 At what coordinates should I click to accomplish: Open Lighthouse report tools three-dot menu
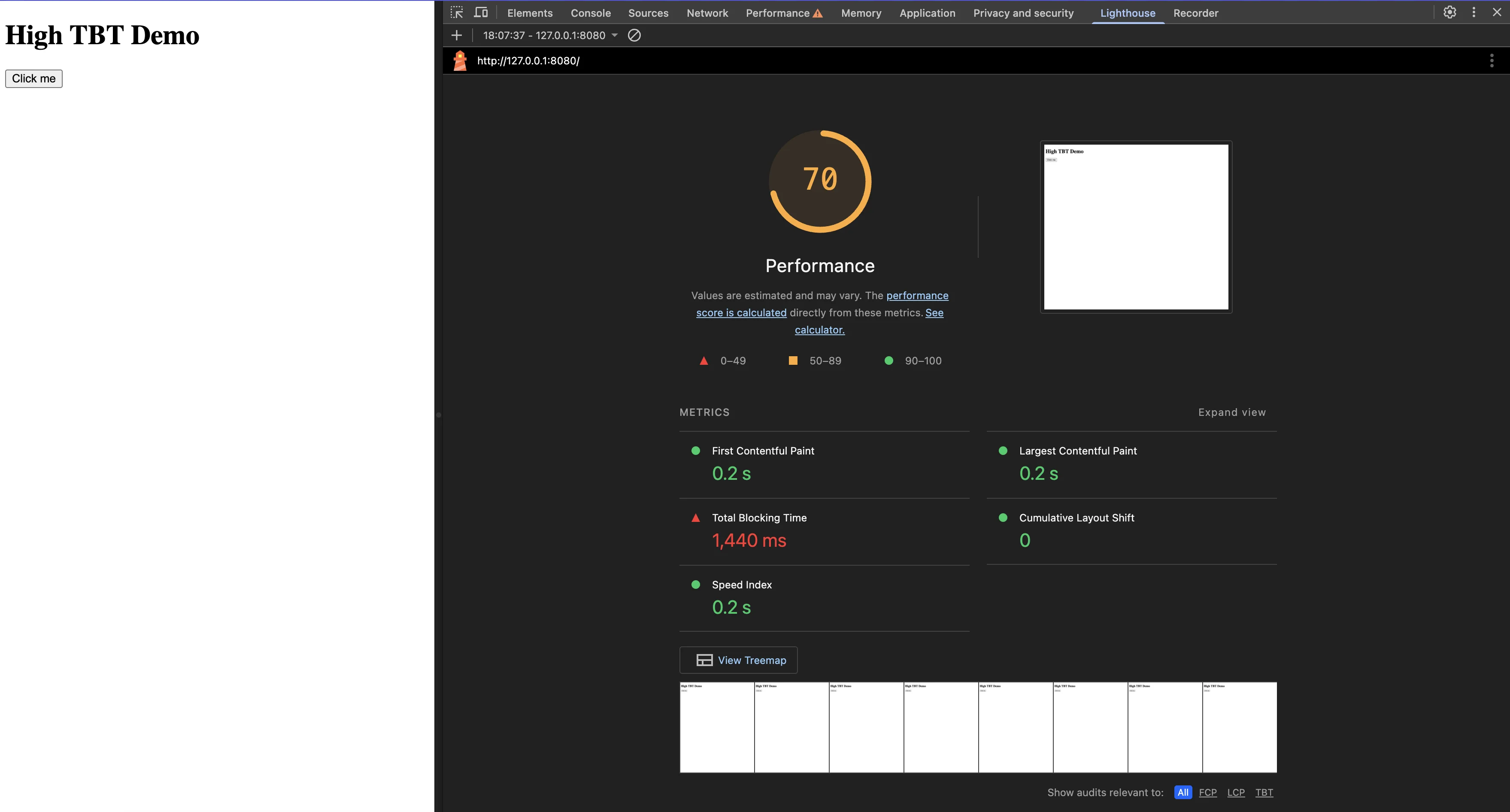pos(1491,61)
